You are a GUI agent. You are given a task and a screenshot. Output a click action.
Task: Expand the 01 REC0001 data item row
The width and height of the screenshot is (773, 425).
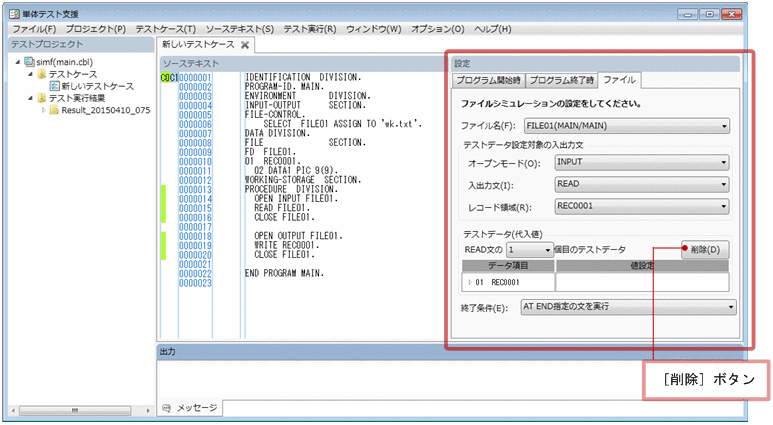470,283
